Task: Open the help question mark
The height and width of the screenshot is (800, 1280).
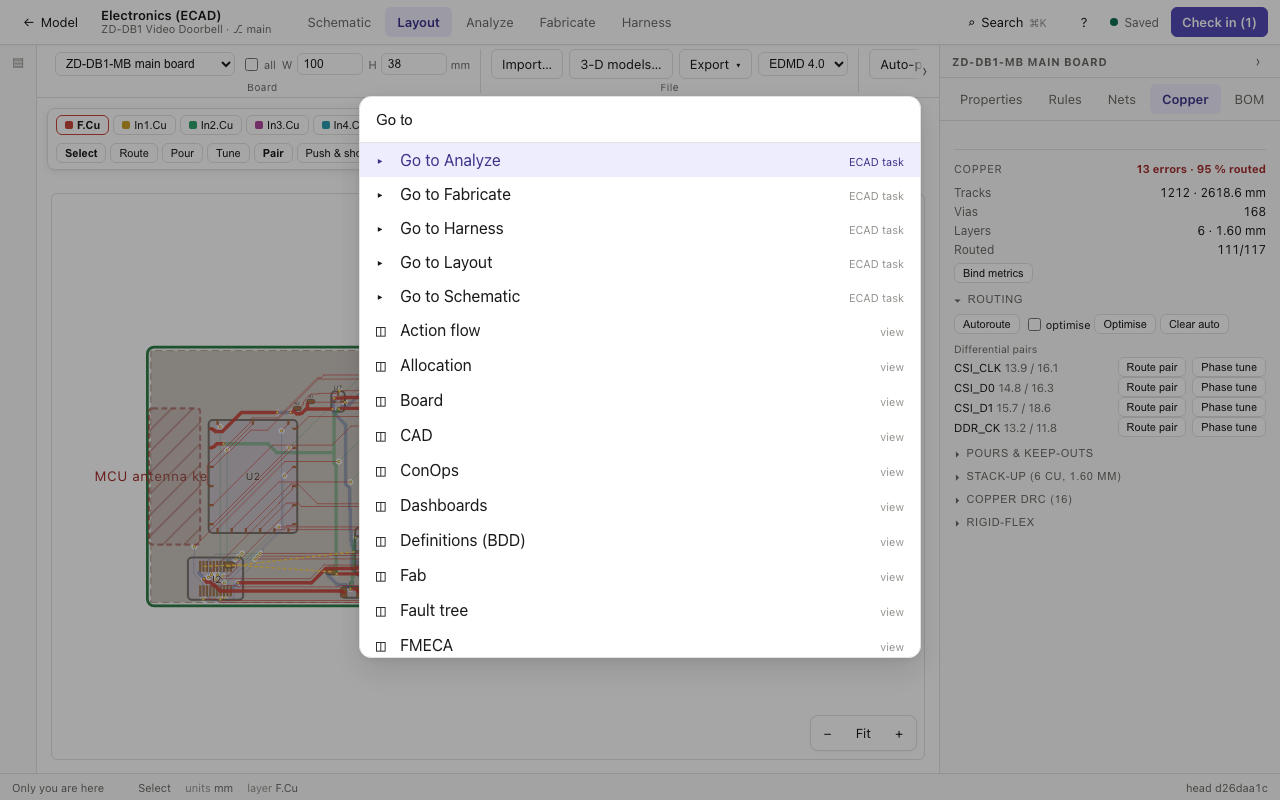Action: (x=1083, y=22)
